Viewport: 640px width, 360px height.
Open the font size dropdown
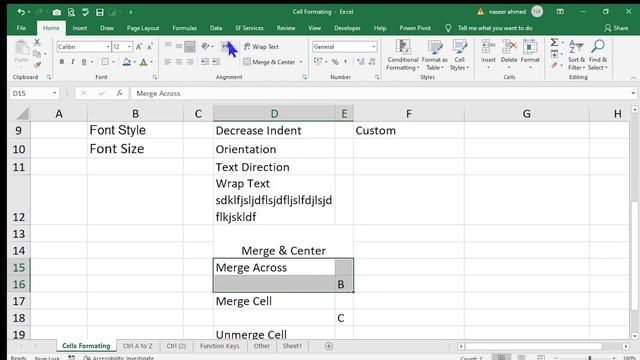click(x=129, y=47)
